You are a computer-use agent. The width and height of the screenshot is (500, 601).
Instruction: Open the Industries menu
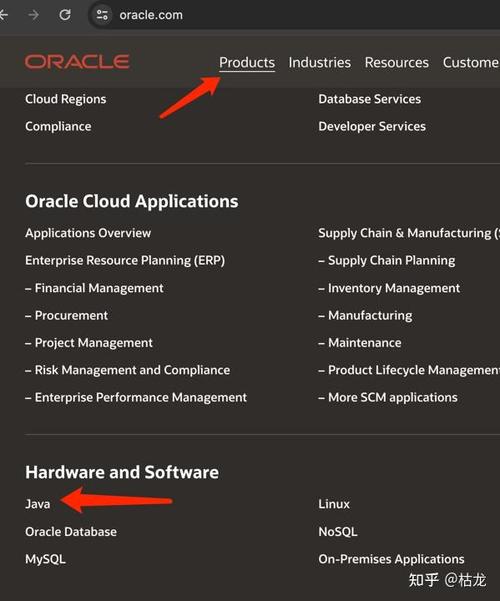coord(319,62)
